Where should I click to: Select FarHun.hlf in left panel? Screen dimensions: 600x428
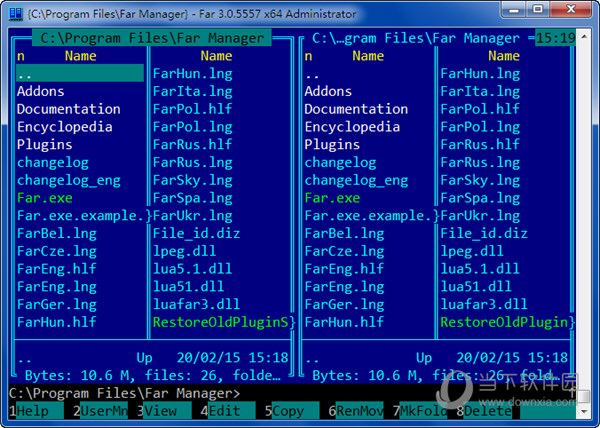pyautogui.click(x=57, y=322)
